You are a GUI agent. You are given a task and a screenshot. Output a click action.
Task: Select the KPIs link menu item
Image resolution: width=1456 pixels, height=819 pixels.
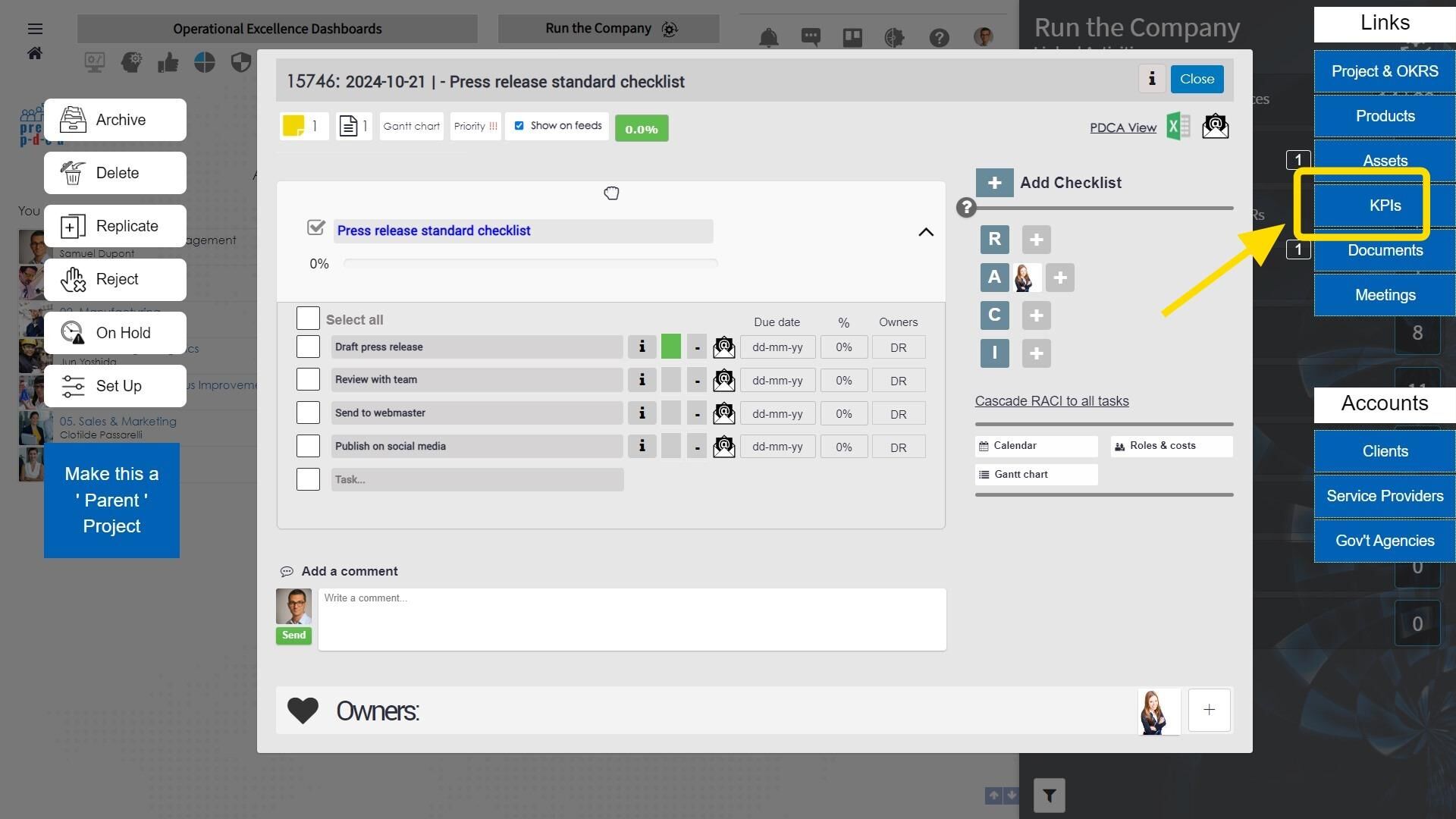(x=1384, y=206)
